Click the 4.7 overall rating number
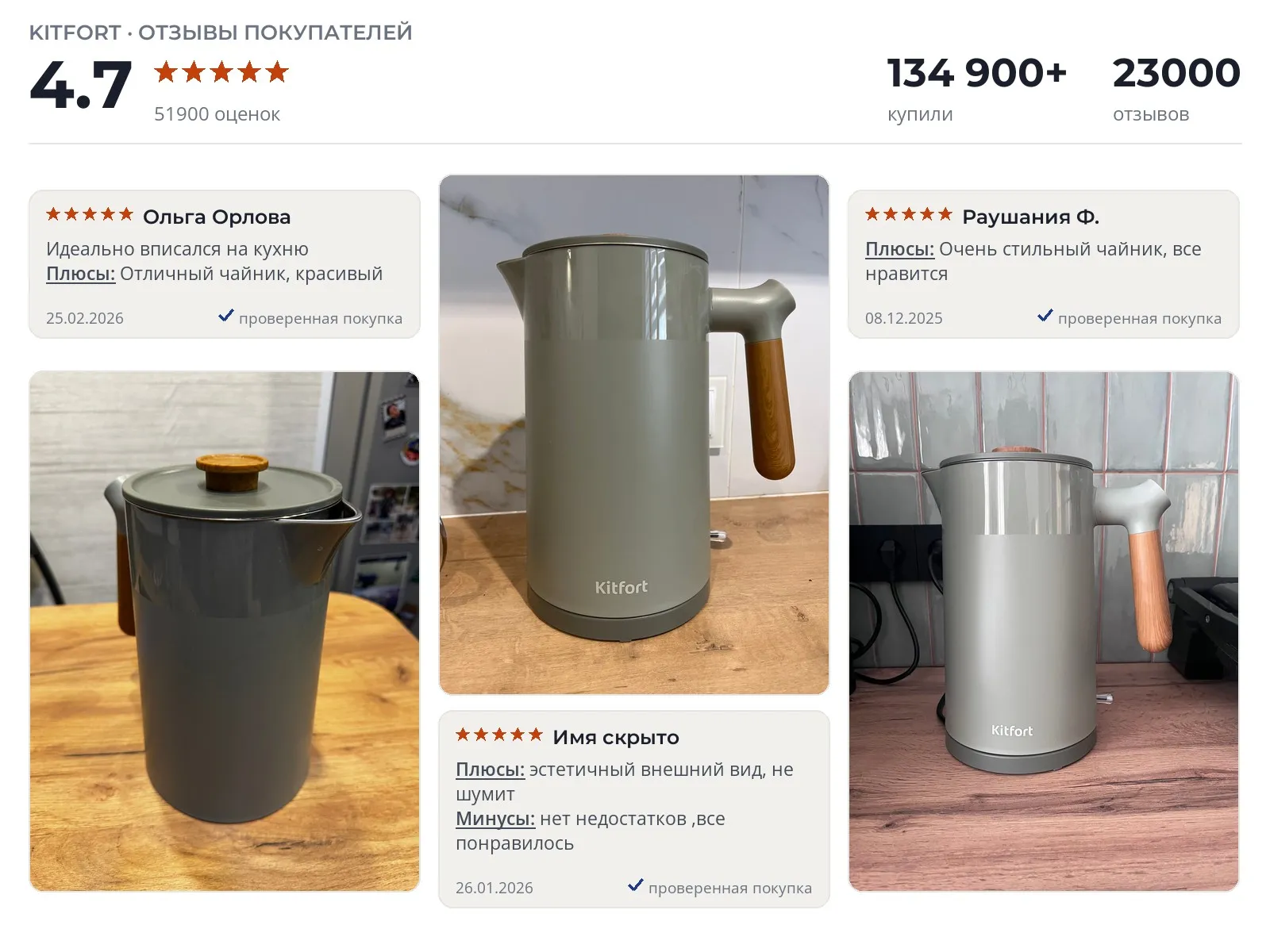 [x=80, y=86]
